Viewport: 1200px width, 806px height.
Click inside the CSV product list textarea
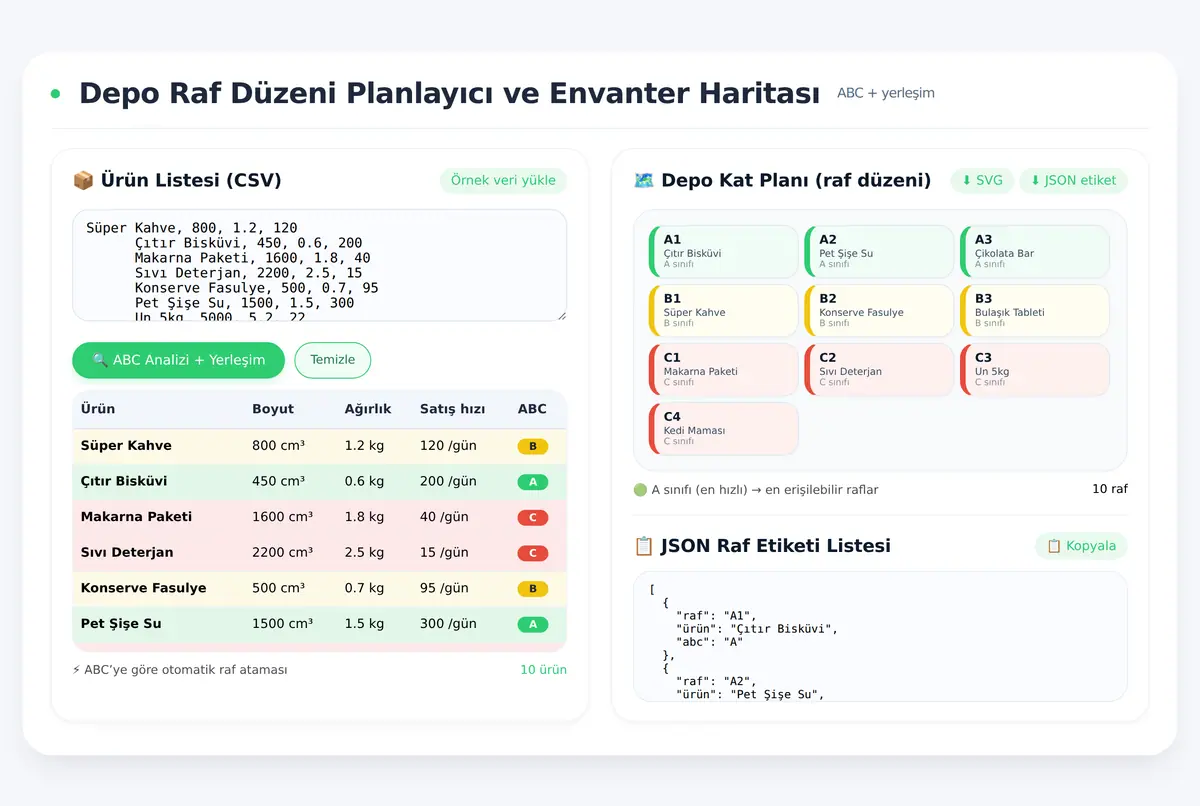point(319,265)
